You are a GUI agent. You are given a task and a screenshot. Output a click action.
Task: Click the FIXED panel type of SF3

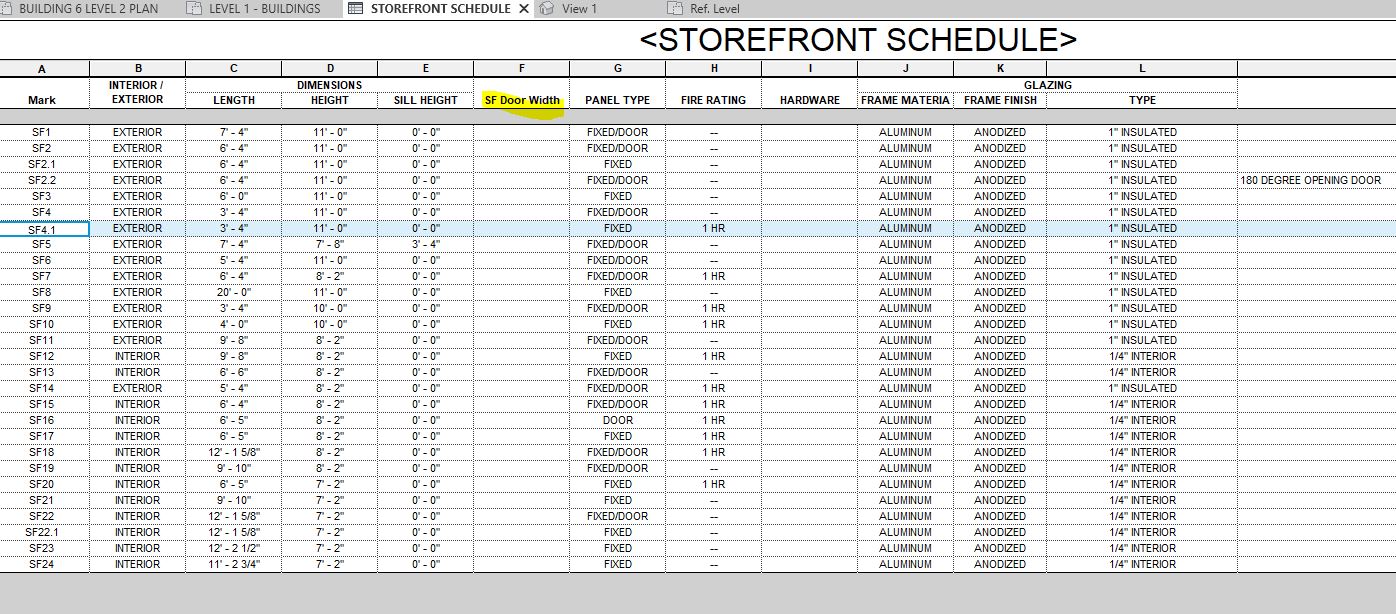(x=617, y=196)
